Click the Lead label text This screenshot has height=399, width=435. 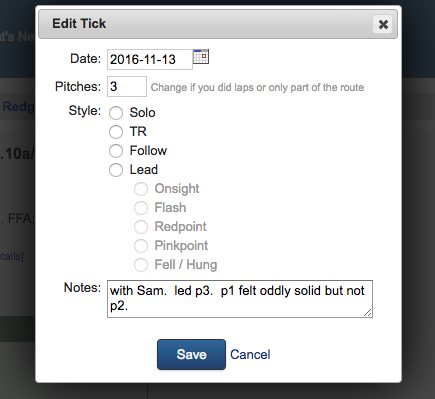(x=144, y=170)
